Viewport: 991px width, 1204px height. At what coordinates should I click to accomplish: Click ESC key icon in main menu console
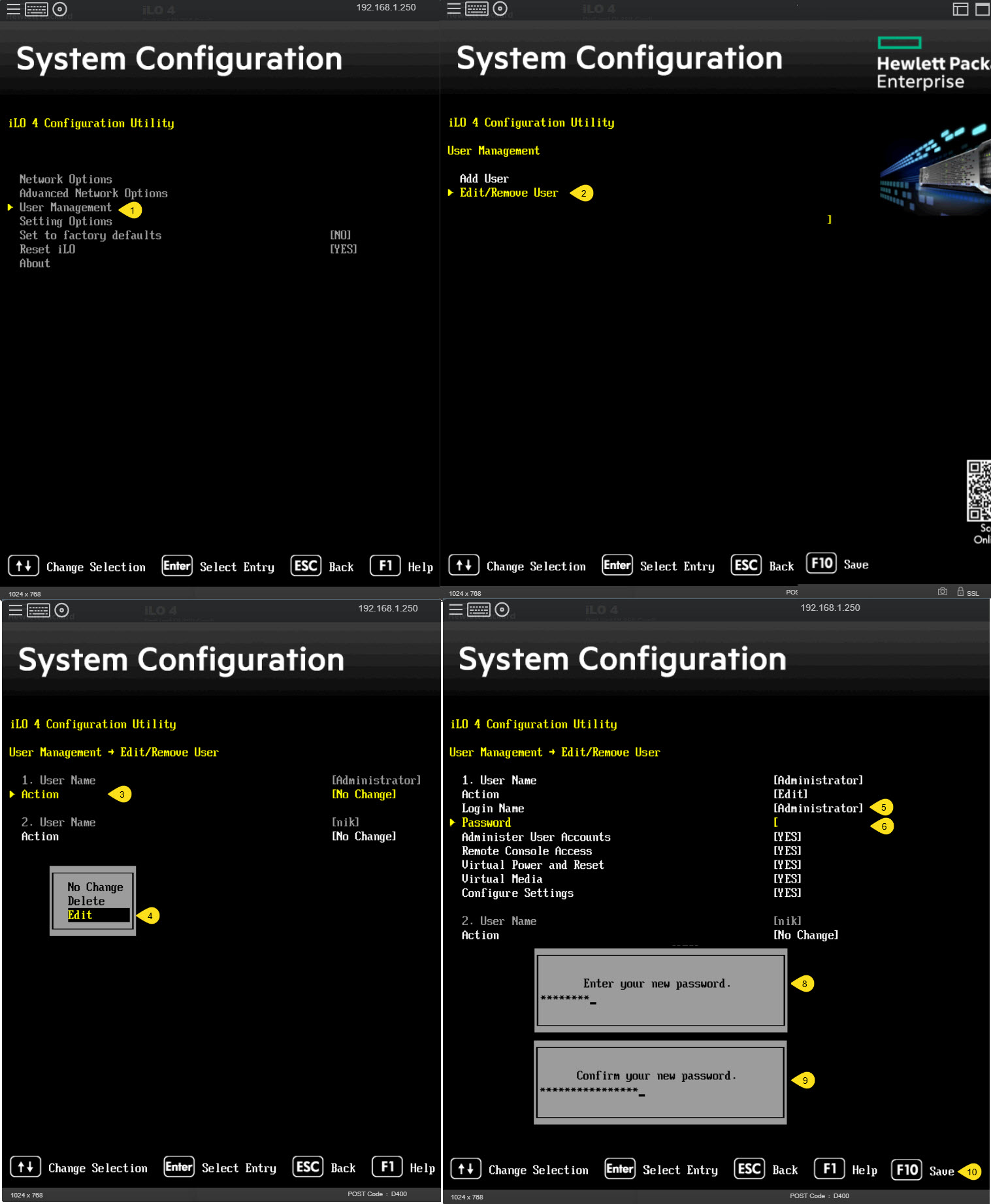pos(306,566)
